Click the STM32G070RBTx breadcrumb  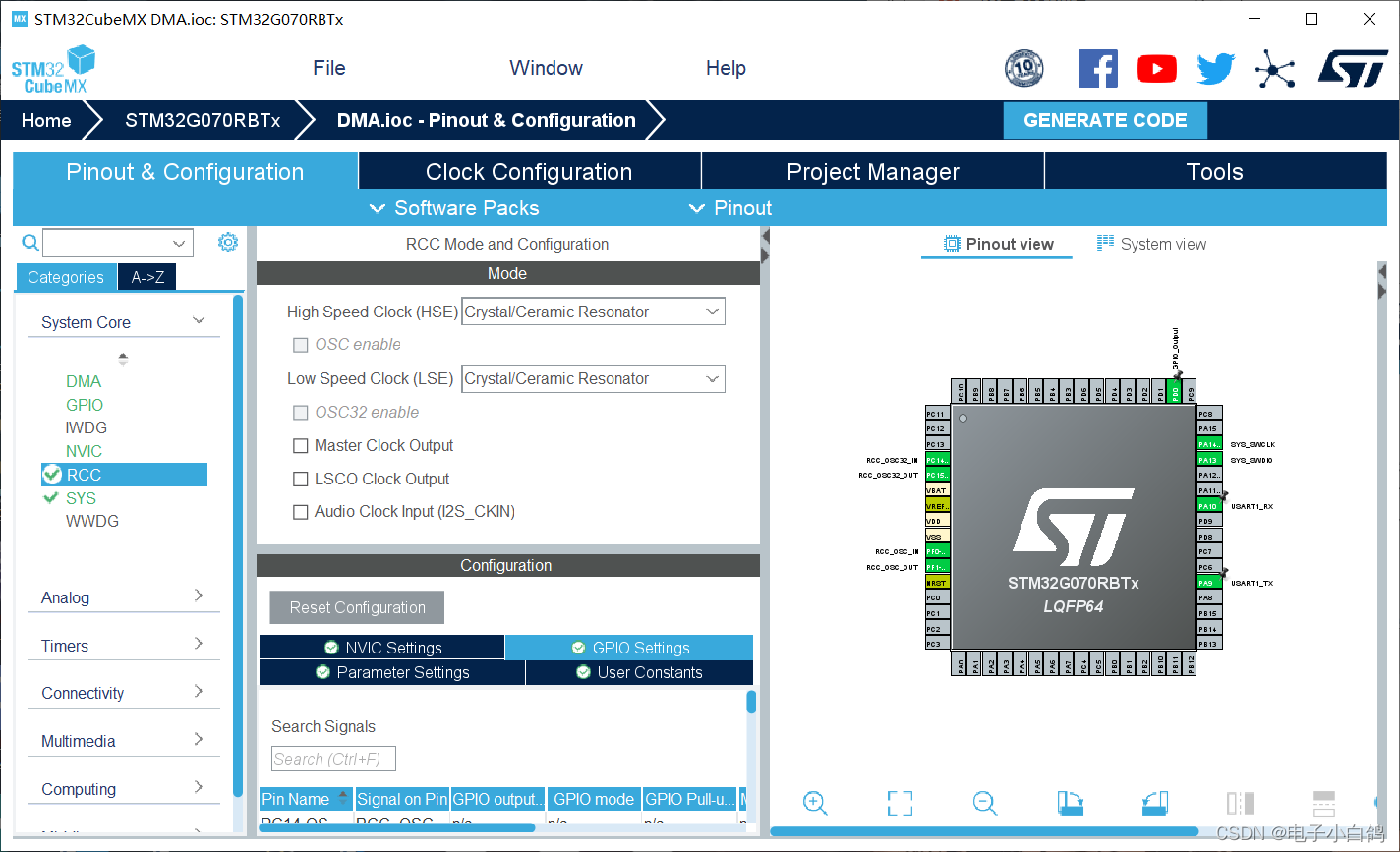click(x=203, y=120)
